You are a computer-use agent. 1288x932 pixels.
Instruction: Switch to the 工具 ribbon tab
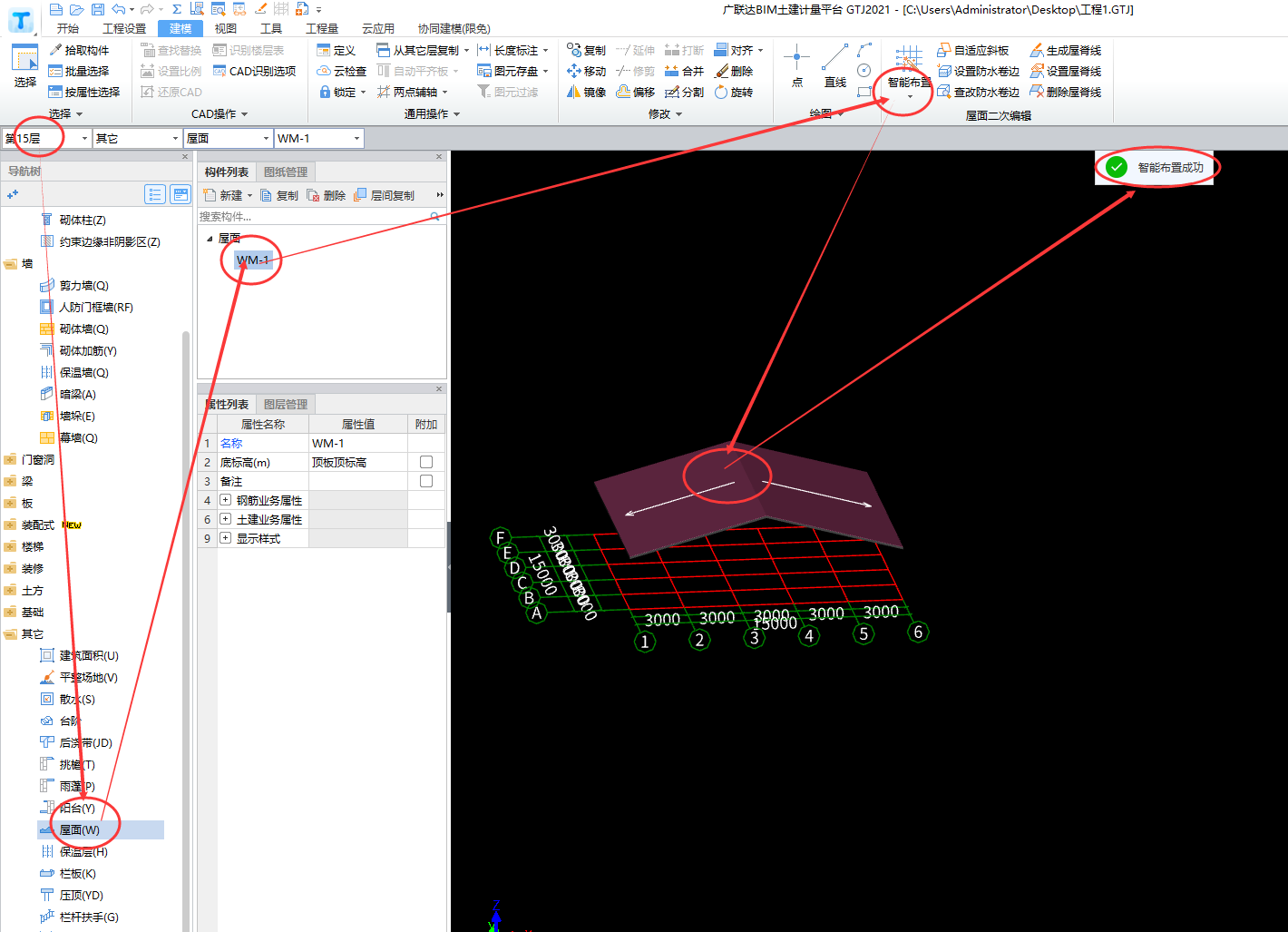pyautogui.click(x=271, y=28)
